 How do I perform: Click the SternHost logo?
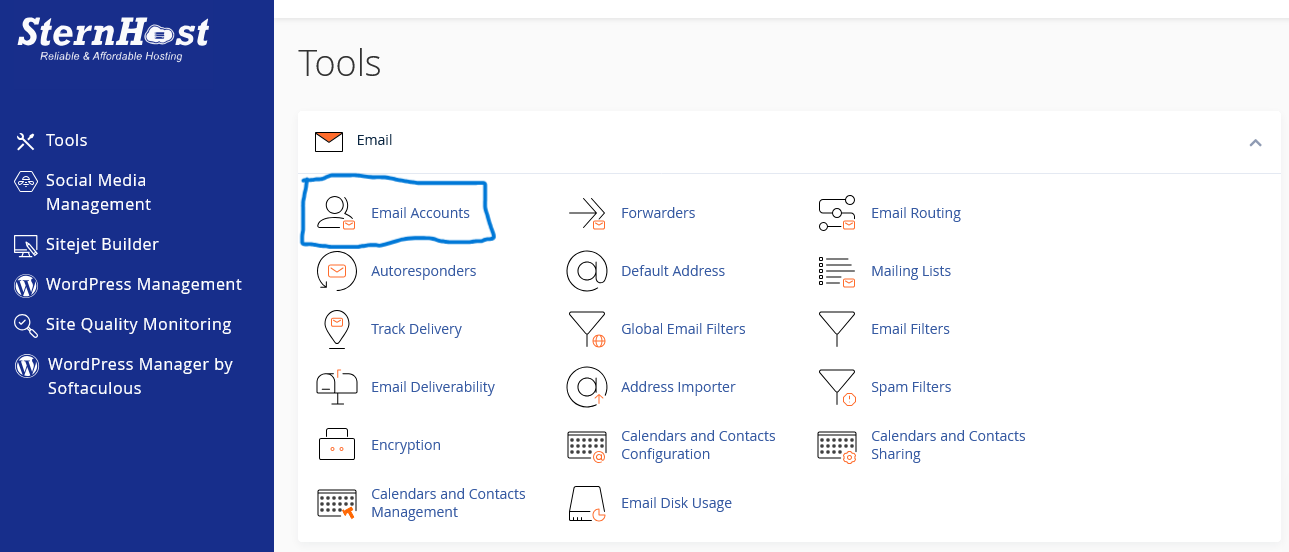click(113, 38)
